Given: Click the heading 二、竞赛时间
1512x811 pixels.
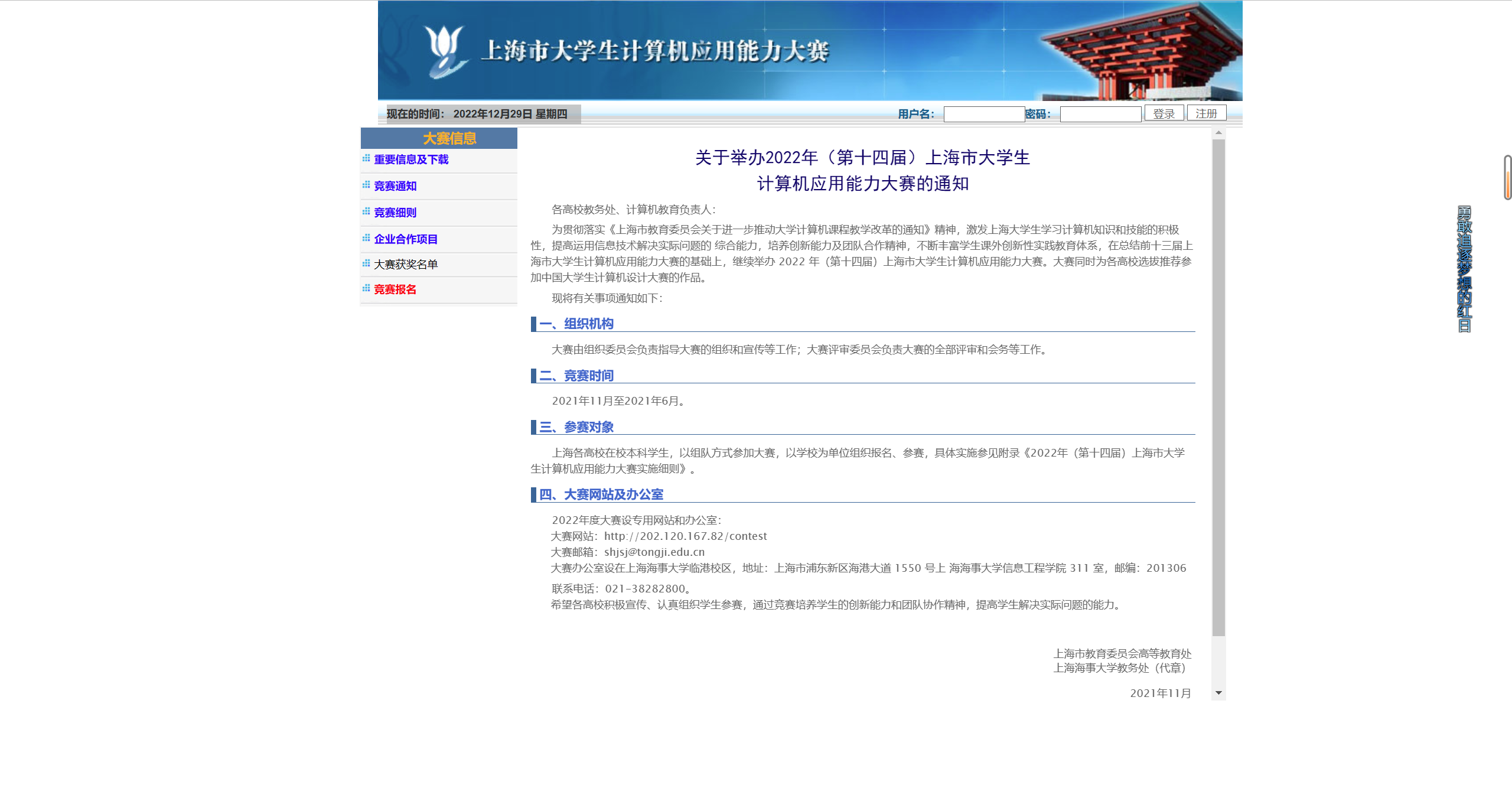Looking at the screenshot, I should point(576,376).
